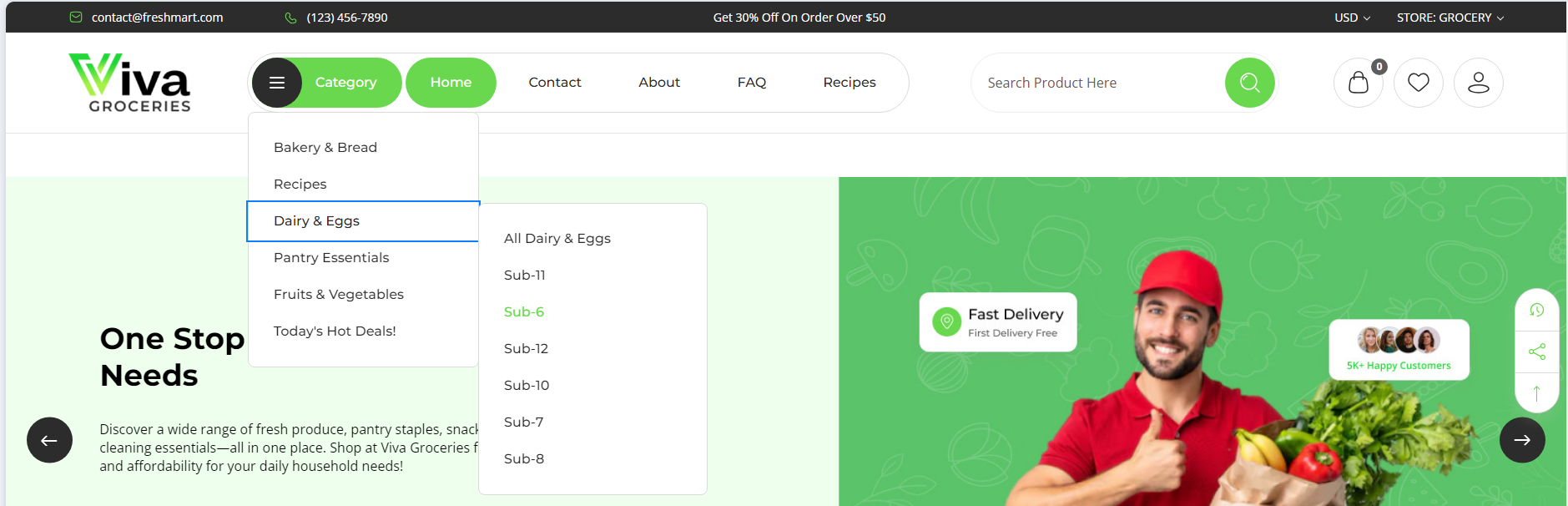Click the Viva Groceries logo
This screenshot has height=506, width=1568.
coord(130,83)
